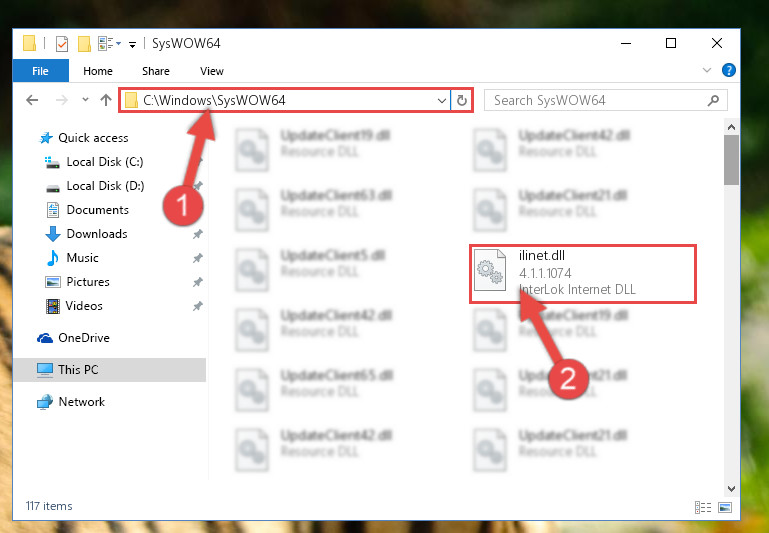Refresh the SysWOW64 folder view
The image size is (769, 533).
click(461, 100)
